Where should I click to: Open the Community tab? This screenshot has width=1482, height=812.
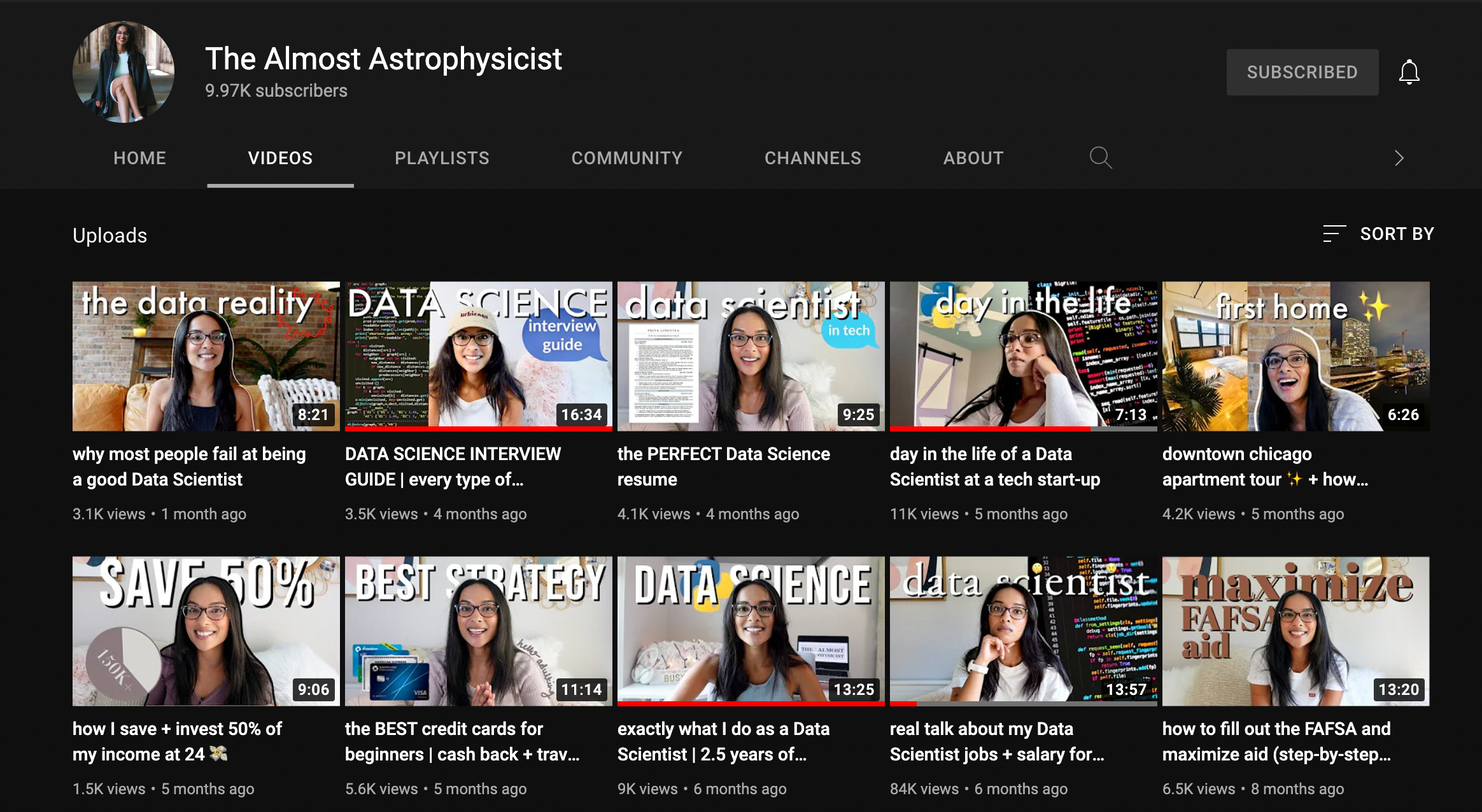626,158
